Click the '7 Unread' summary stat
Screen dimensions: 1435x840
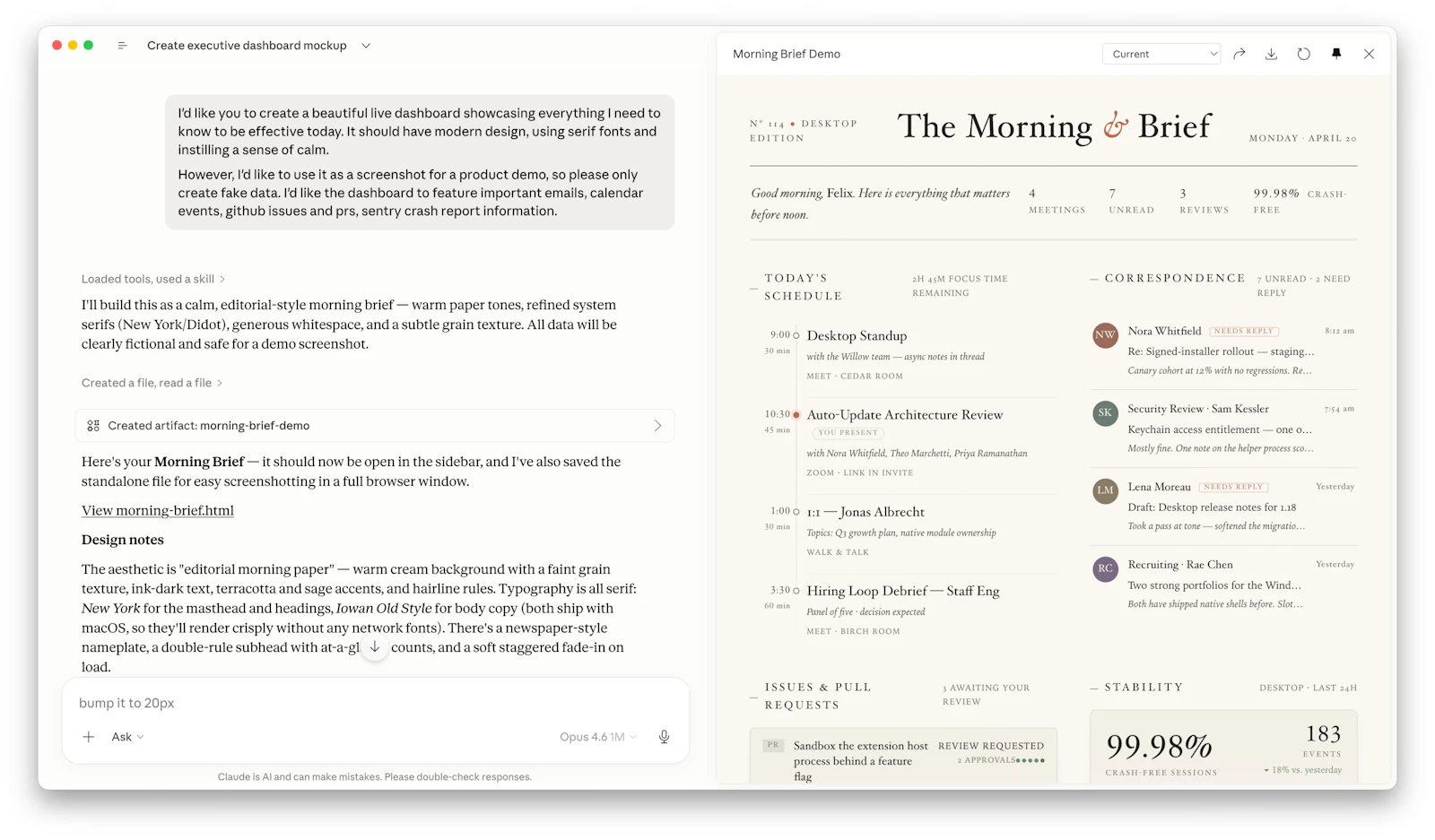tap(1131, 202)
